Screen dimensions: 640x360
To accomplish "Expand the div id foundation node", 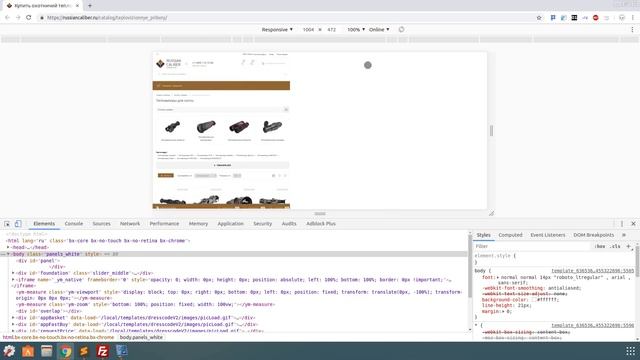I will click(13, 273).
